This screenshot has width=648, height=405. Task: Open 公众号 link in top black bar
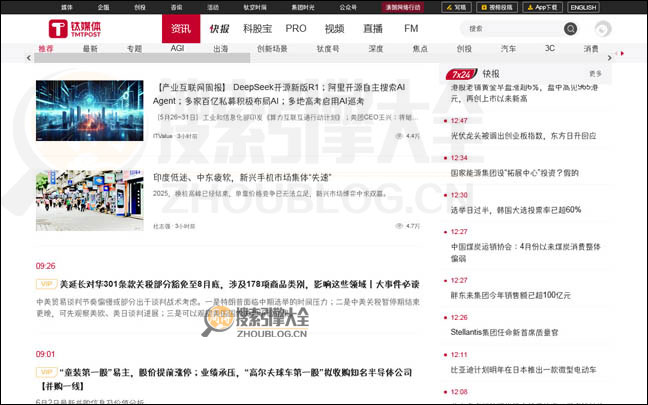(x=348, y=7)
